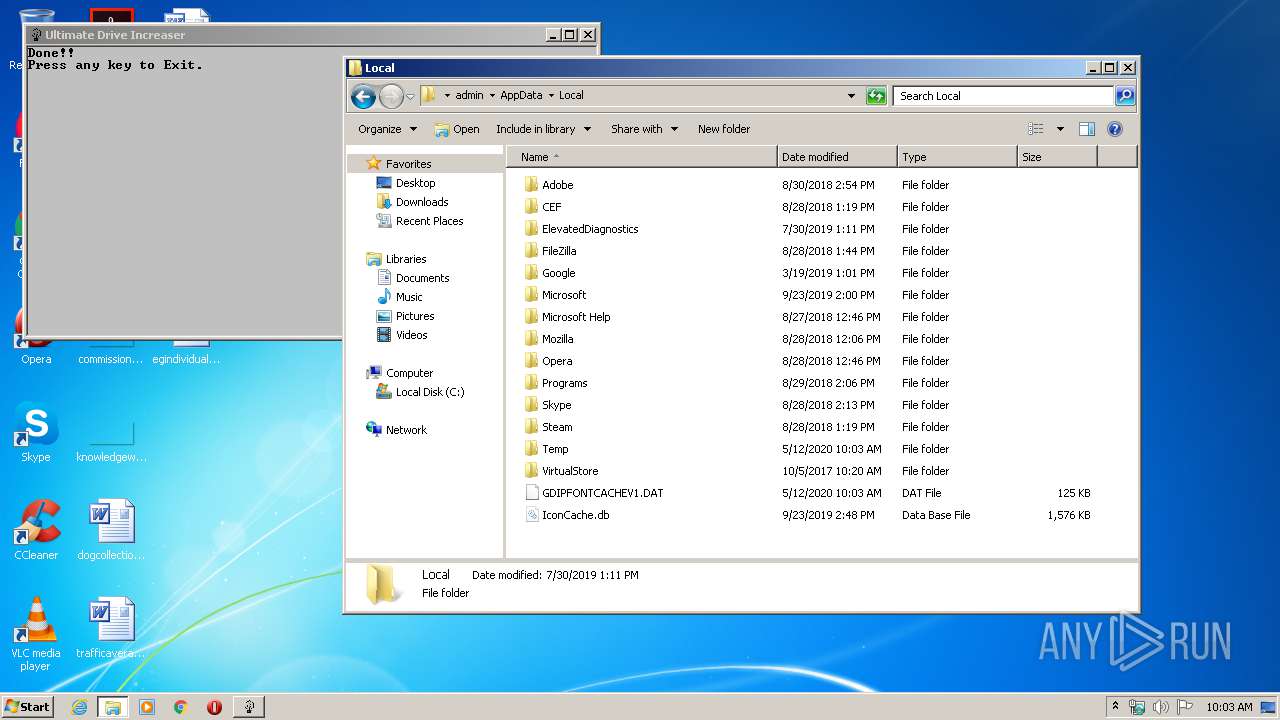Select the ElevatedDiagnostics folder

tap(589, 229)
